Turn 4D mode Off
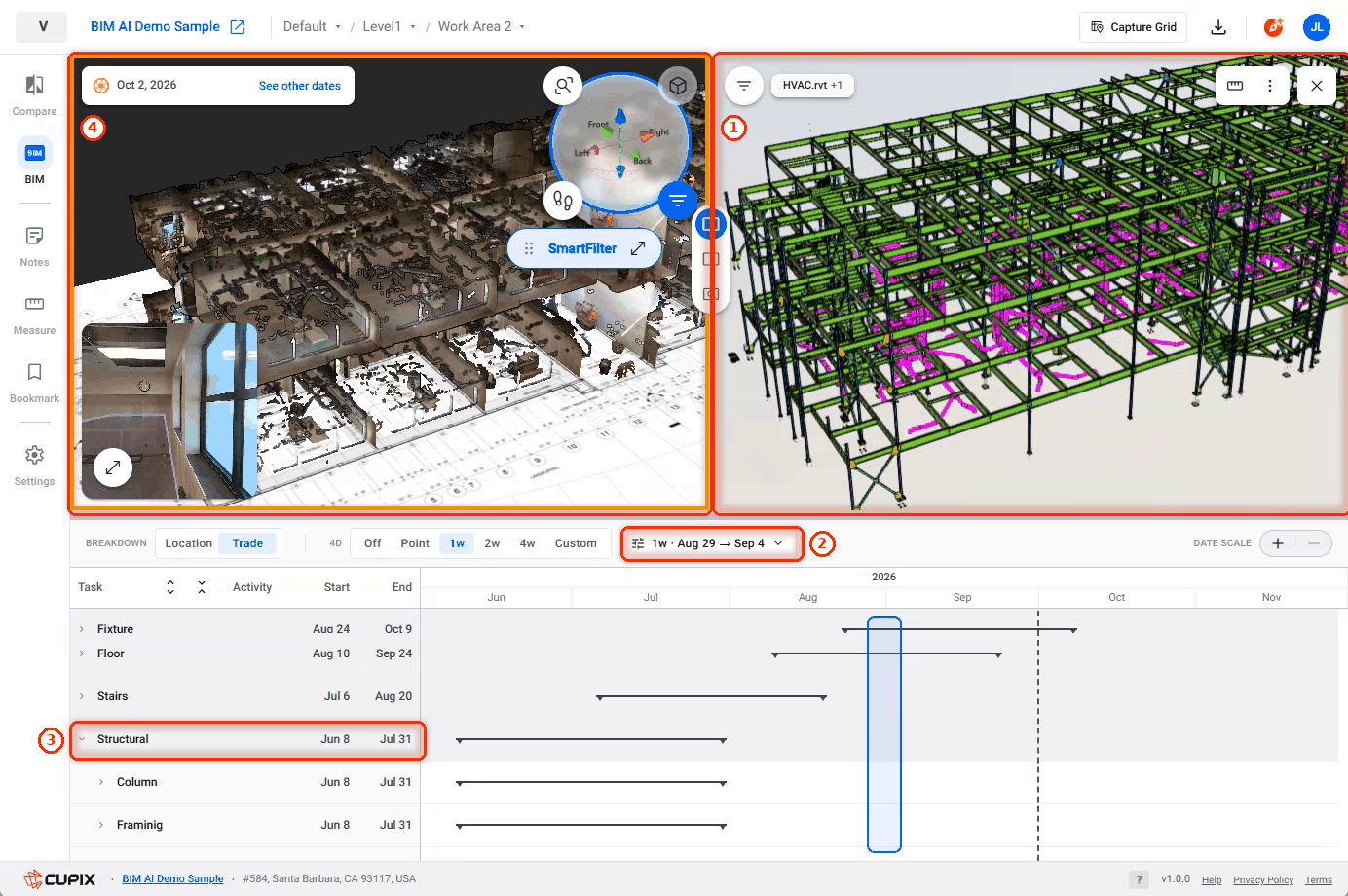Image resolution: width=1348 pixels, height=896 pixels. click(x=373, y=543)
